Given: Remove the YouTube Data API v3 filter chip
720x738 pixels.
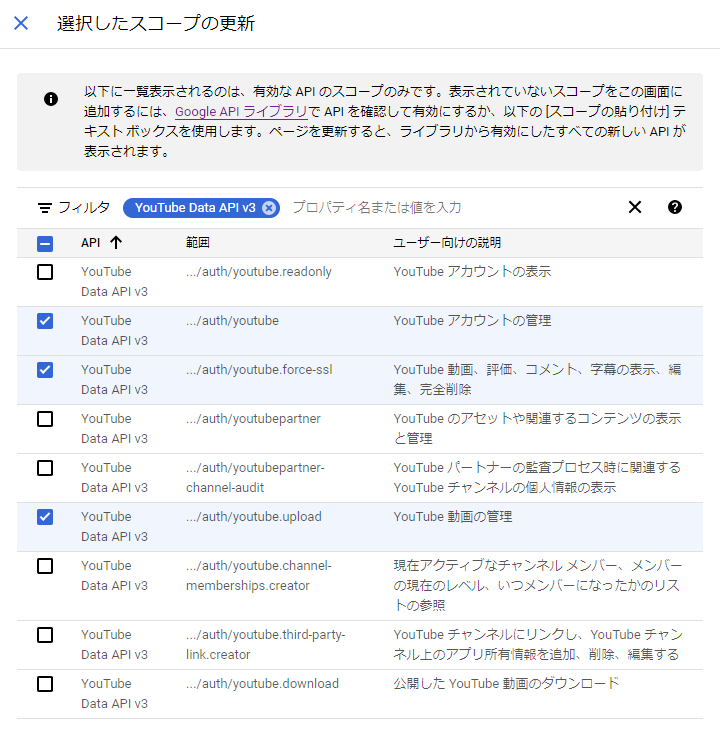Looking at the screenshot, I should tap(269, 208).
